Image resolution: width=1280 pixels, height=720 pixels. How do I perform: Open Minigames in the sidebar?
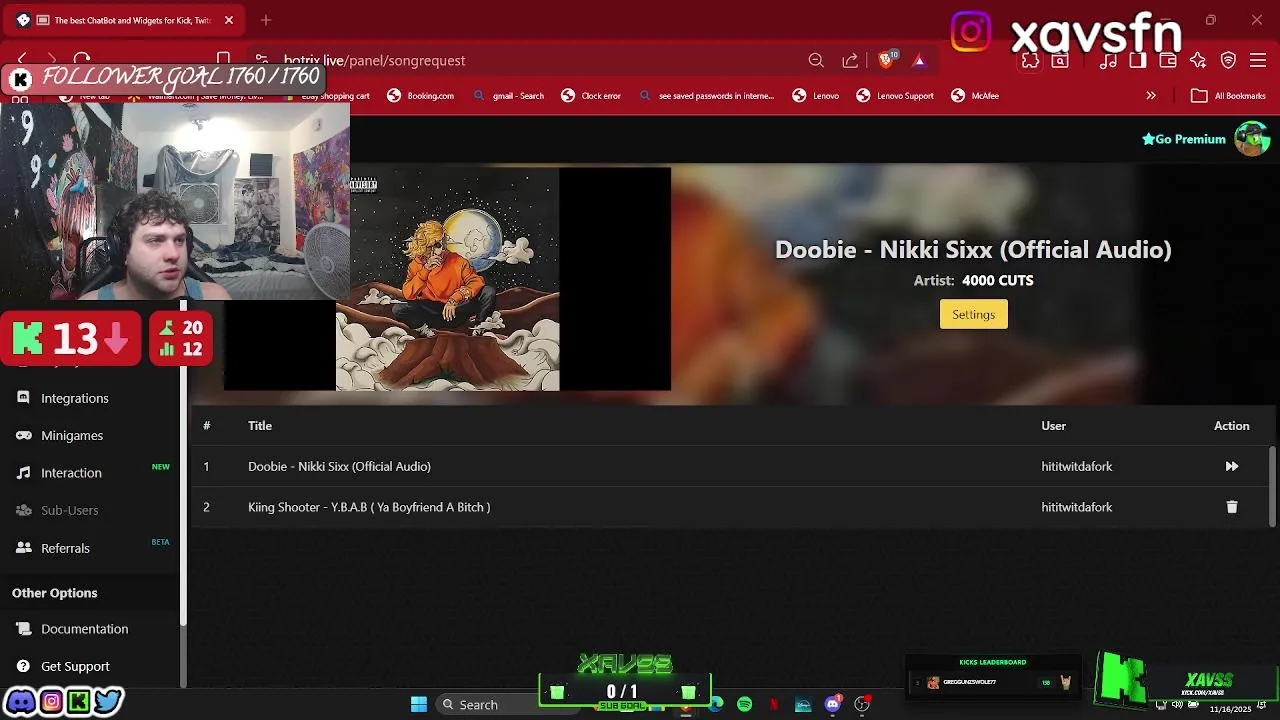pos(72,435)
